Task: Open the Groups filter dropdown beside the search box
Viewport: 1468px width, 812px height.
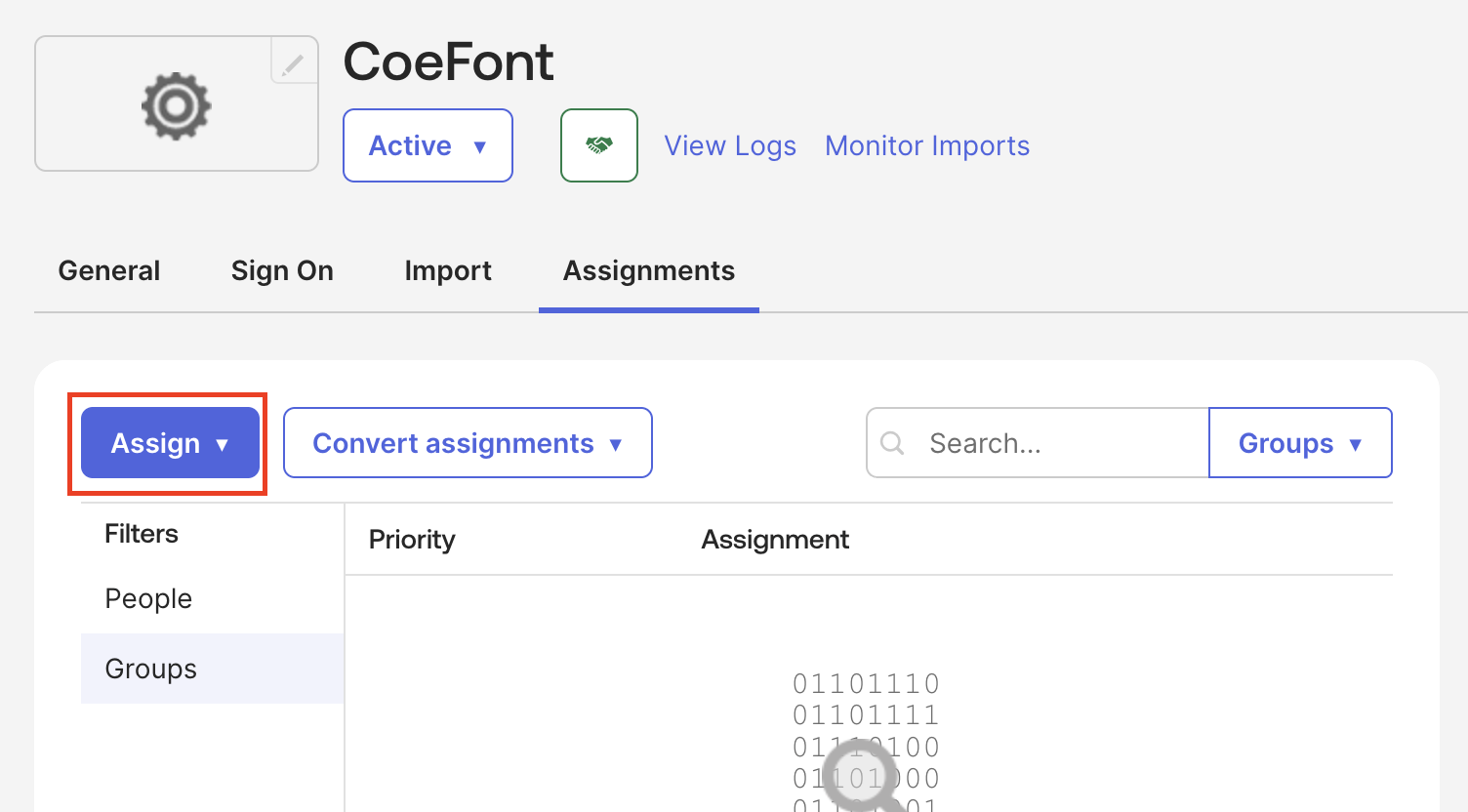Action: (x=1300, y=443)
